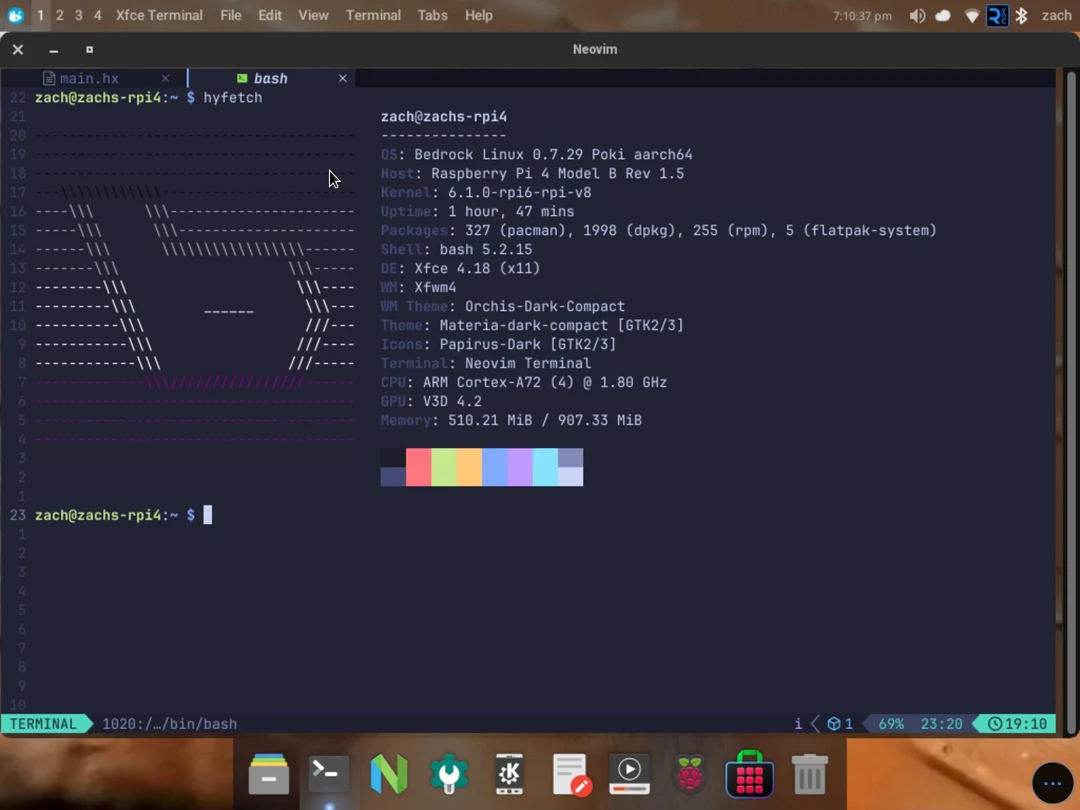Open the Help menu item

tap(478, 15)
